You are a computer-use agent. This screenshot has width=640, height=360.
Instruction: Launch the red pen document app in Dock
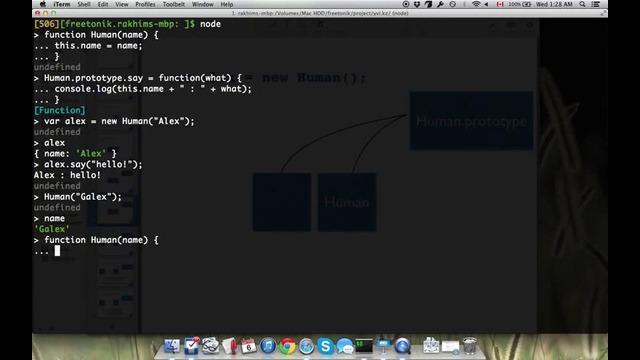click(x=229, y=346)
